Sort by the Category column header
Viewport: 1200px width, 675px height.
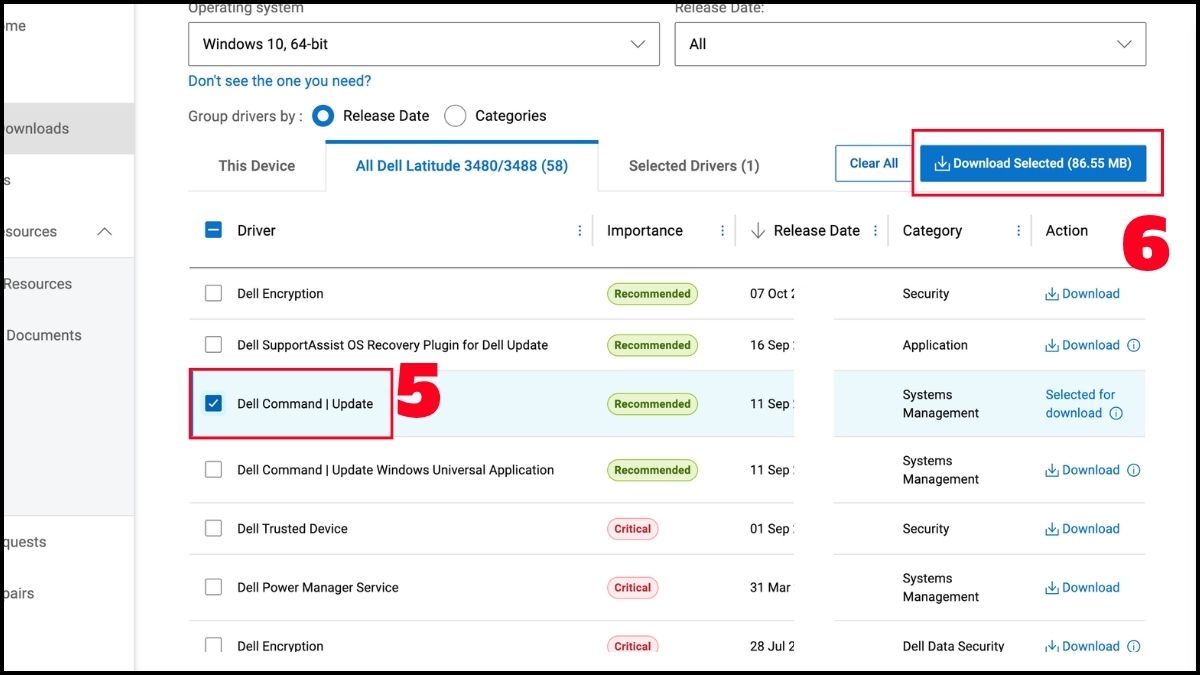tap(932, 230)
